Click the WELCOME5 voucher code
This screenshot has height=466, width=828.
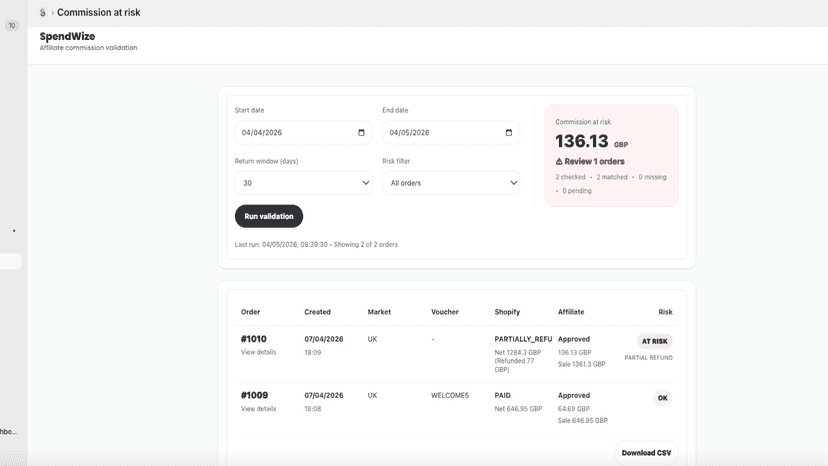pos(450,395)
